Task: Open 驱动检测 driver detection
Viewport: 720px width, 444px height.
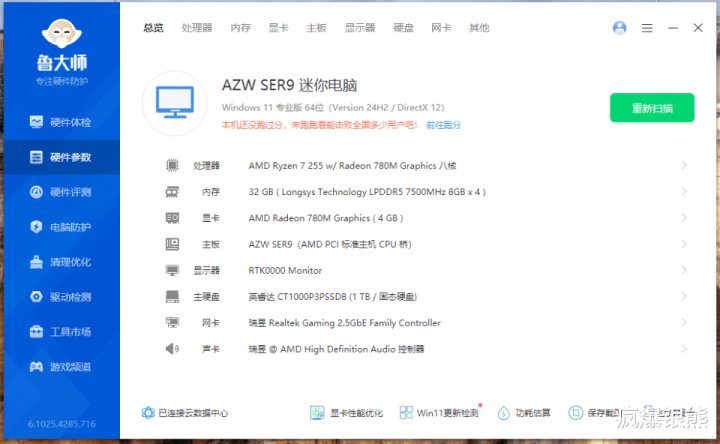Action: [x=60, y=297]
